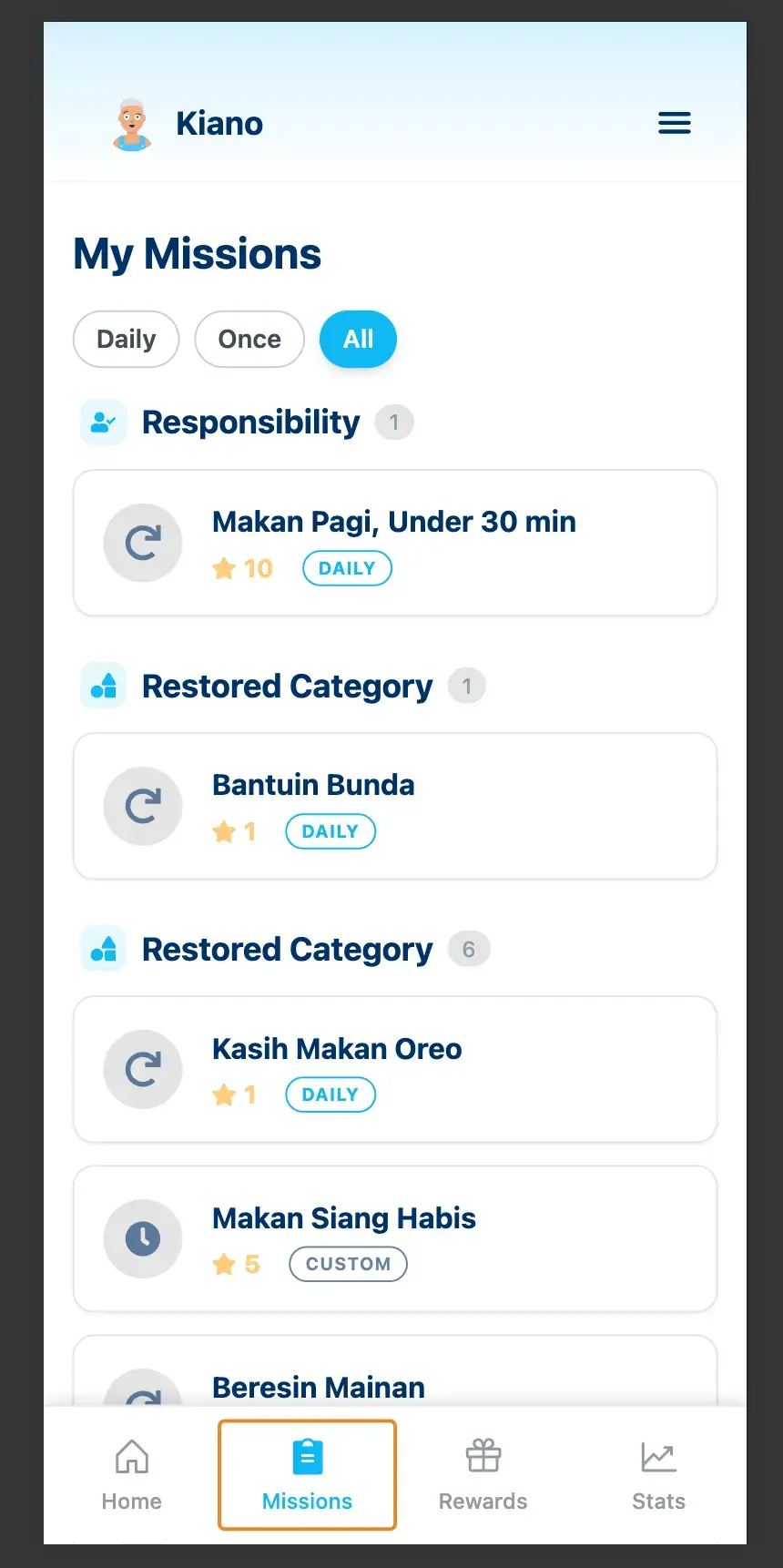
Task: Tap Bantuin Bunda's repeat icon
Action: tap(143, 806)
